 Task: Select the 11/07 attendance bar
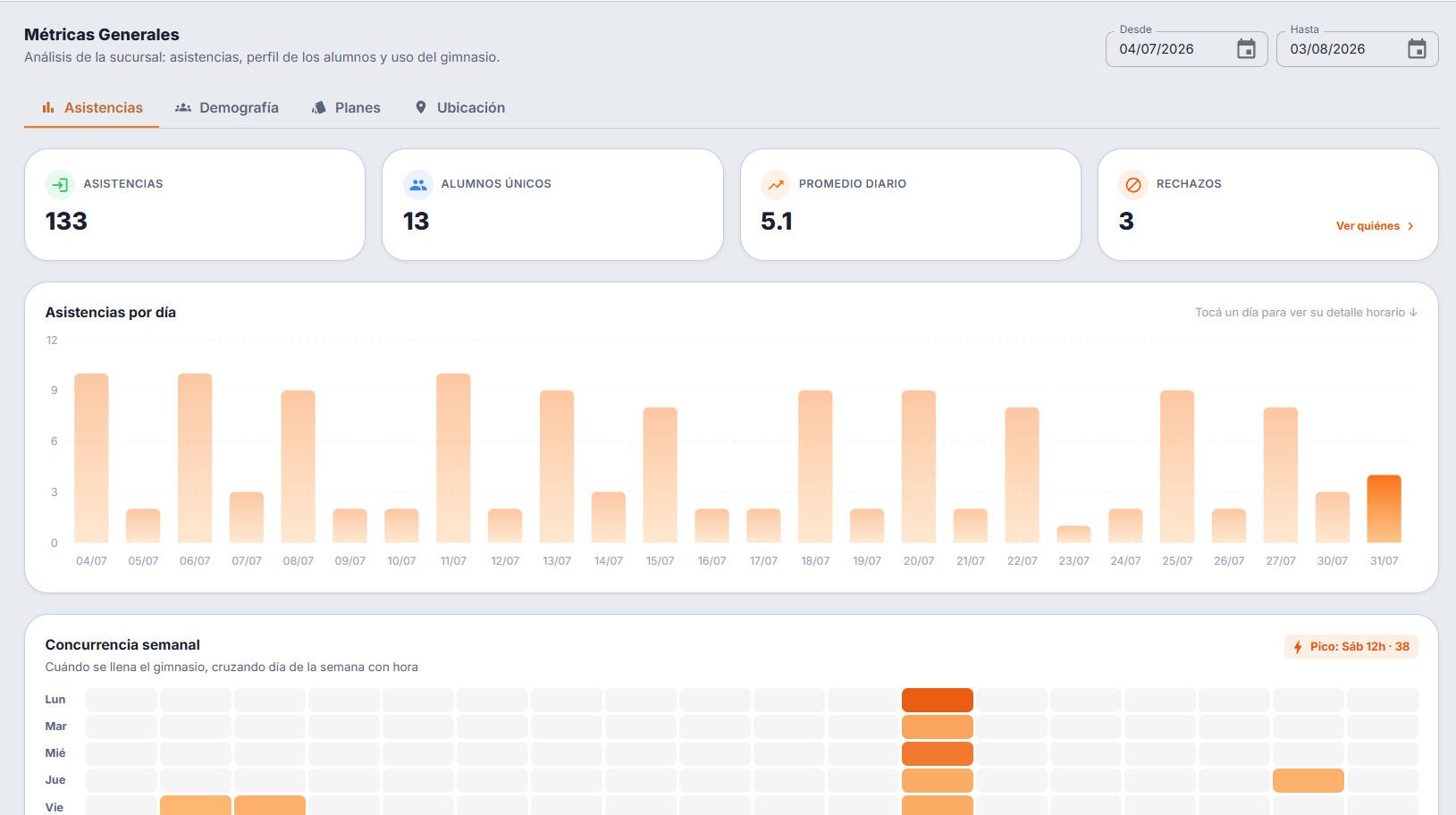453,458
